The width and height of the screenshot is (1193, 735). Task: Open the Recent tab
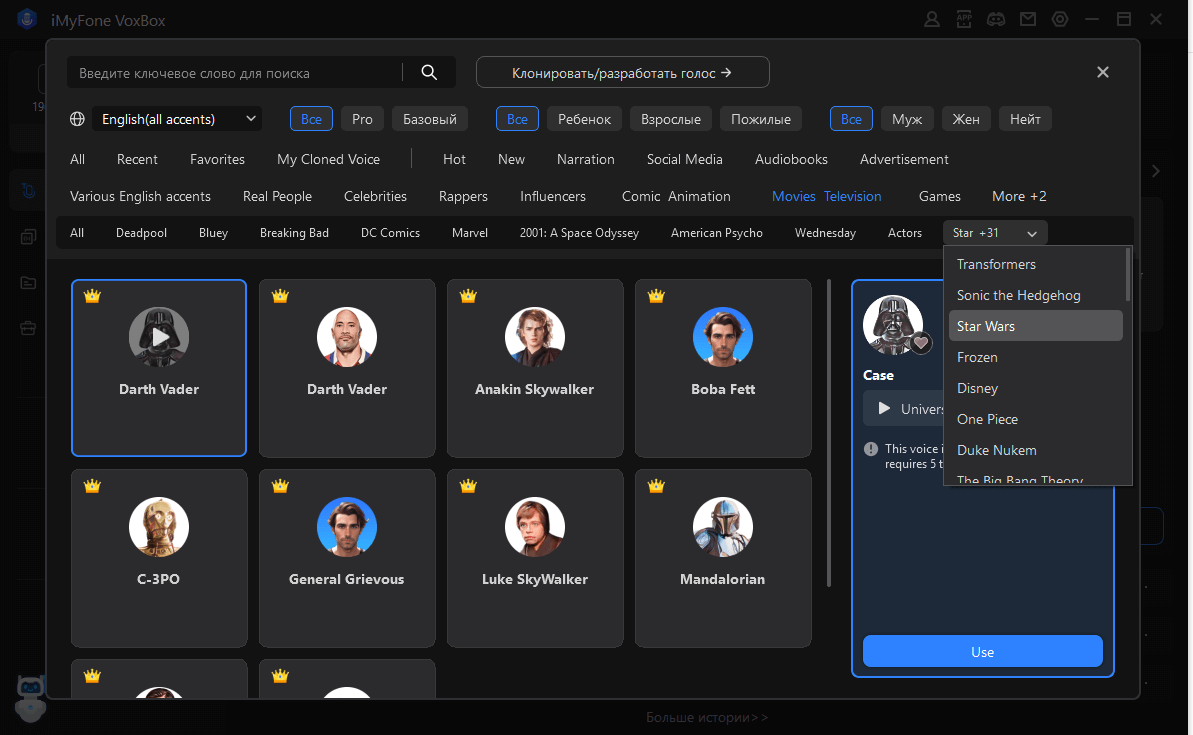coord(137,159)
